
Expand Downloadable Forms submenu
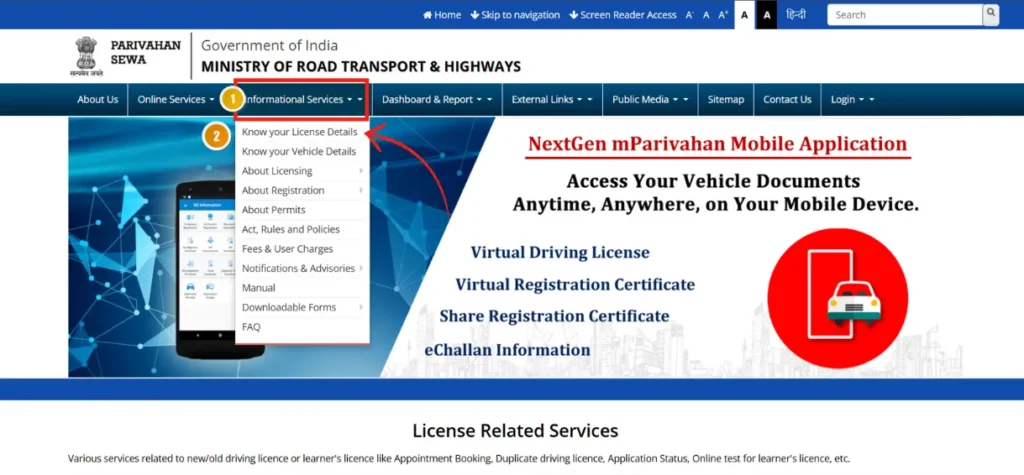pos(301,308)
